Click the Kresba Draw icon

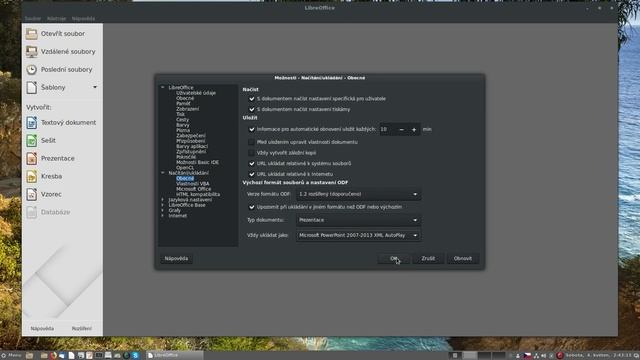coord(31,176)
